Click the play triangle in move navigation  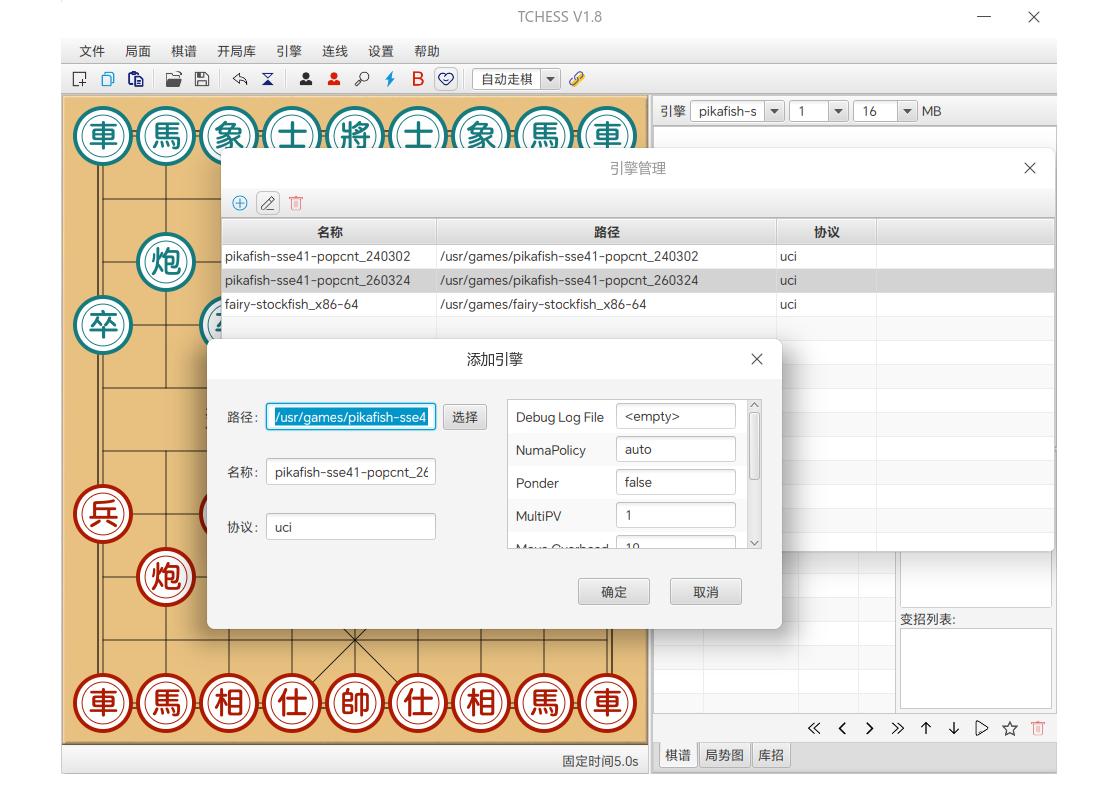[x=981, y=728]
